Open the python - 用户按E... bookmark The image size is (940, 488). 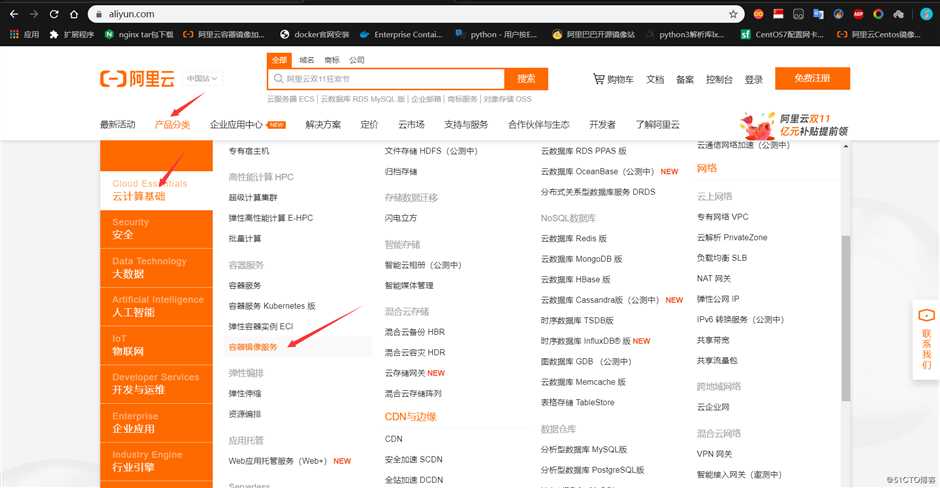tap(496, 35)
